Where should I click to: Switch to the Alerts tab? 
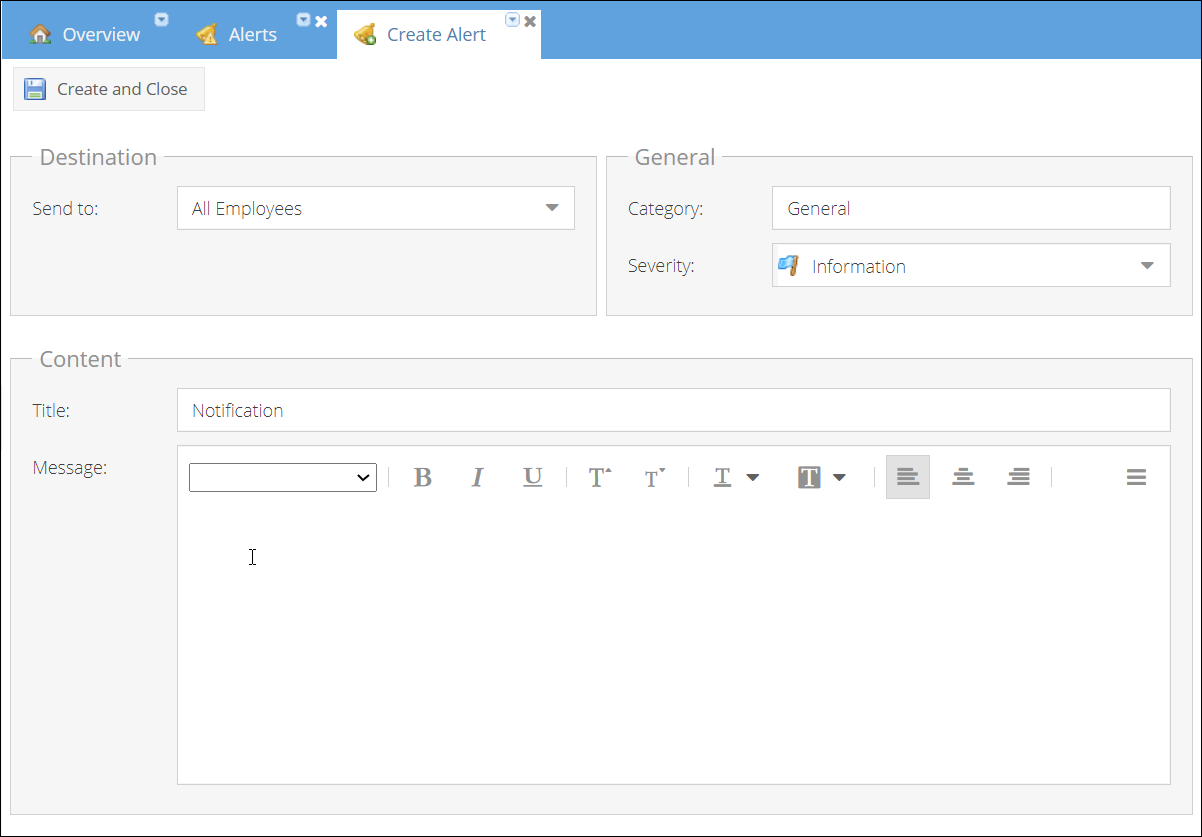coord(253,34)
